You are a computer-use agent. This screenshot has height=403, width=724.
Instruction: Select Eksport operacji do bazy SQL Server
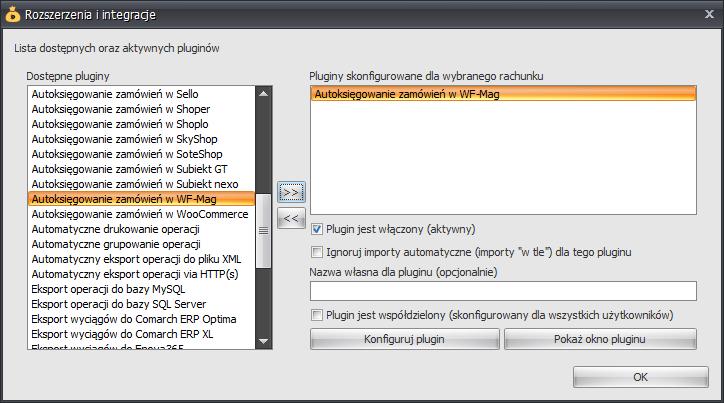point(141,304)
